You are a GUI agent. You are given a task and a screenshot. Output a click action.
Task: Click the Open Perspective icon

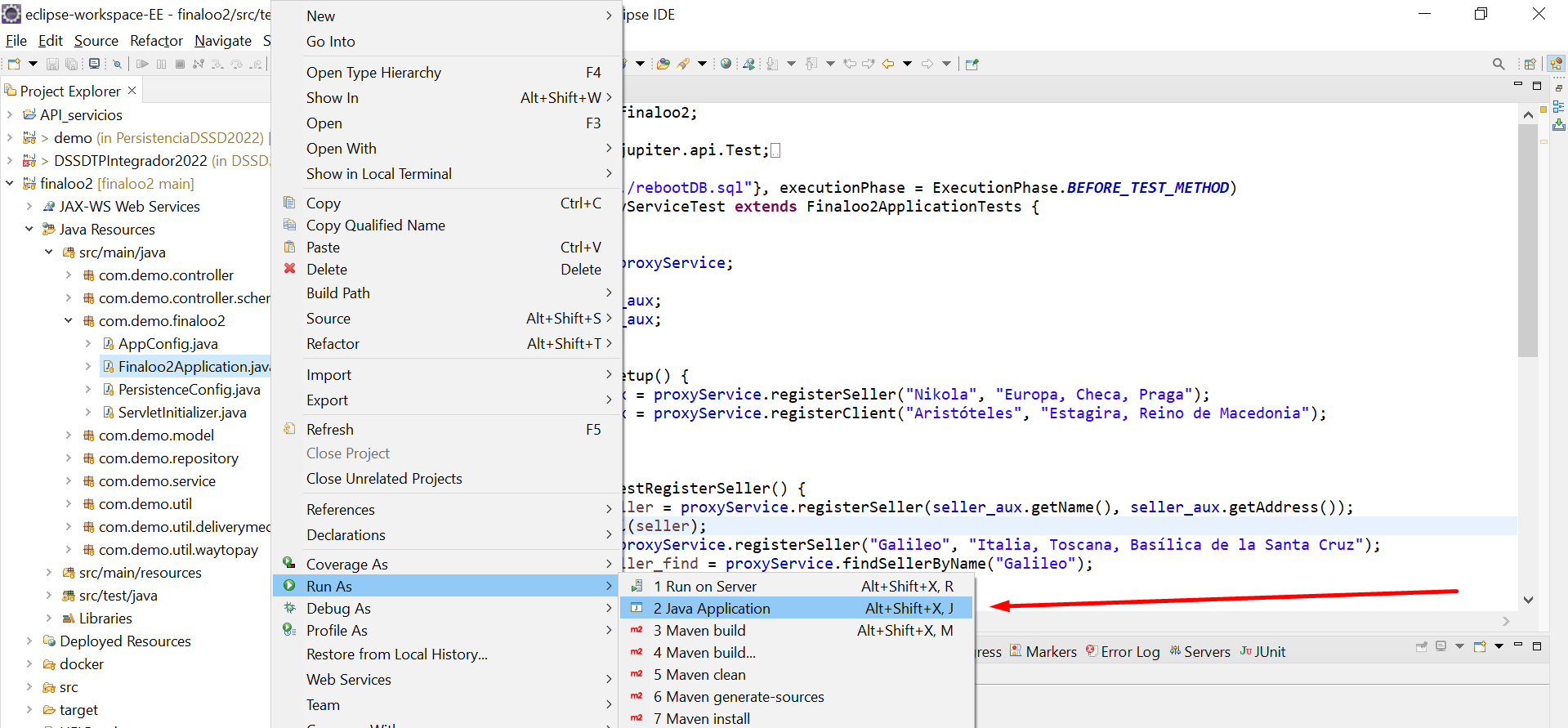click(1530, 64)
